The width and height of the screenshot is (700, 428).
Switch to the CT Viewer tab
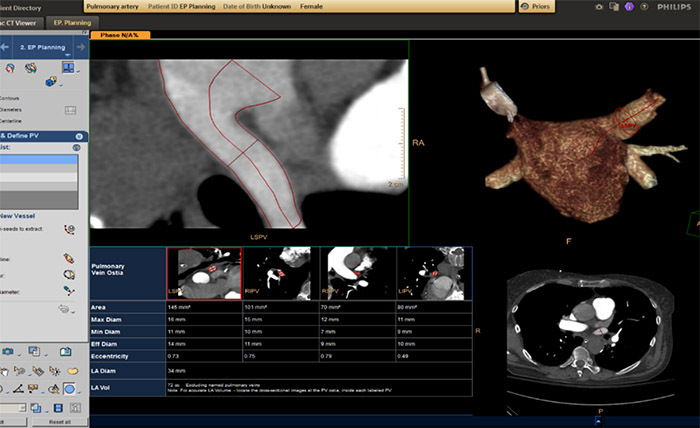coord(21,21)
